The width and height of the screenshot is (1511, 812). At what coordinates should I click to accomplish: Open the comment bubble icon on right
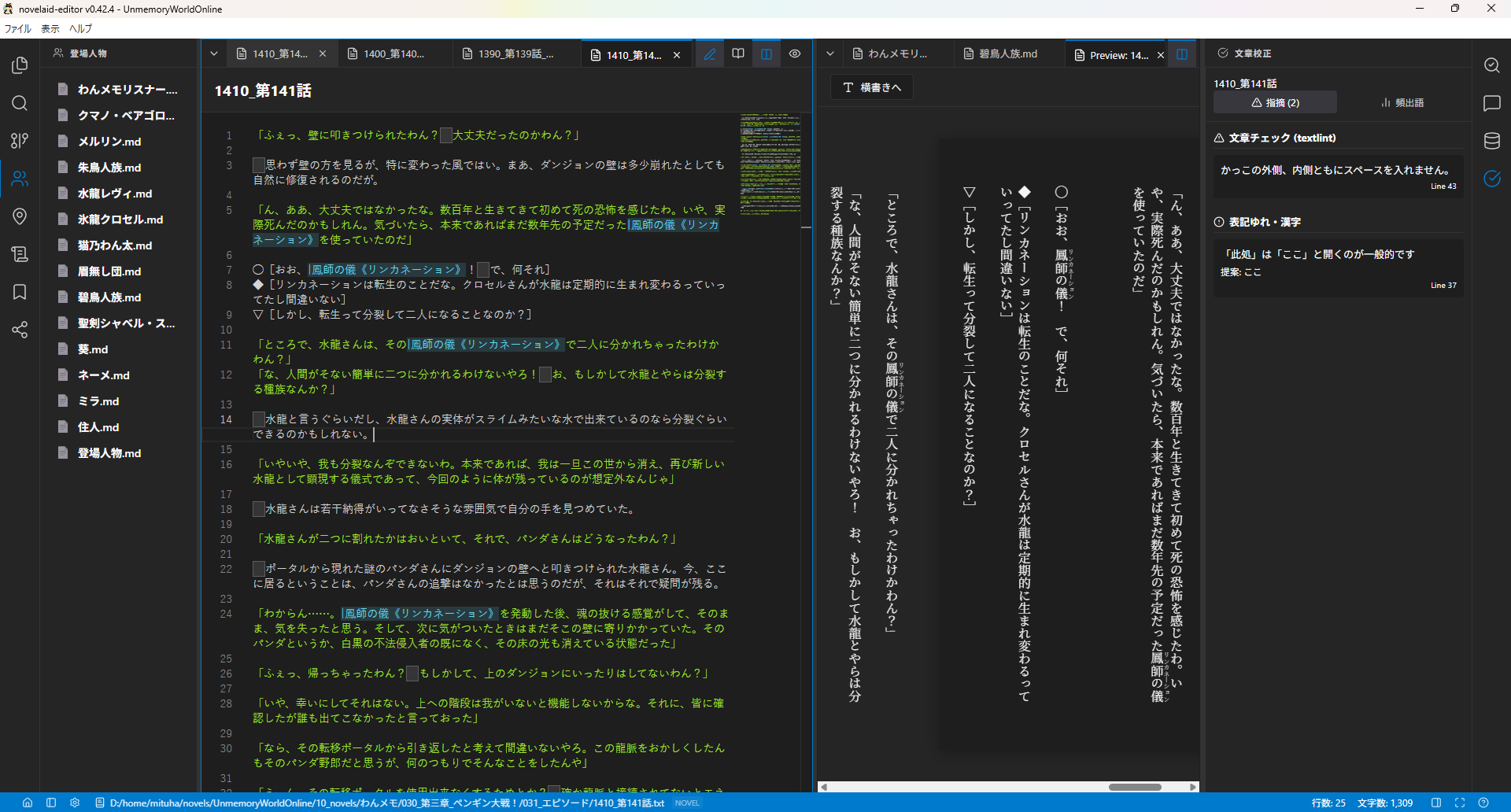(1491, 103)
